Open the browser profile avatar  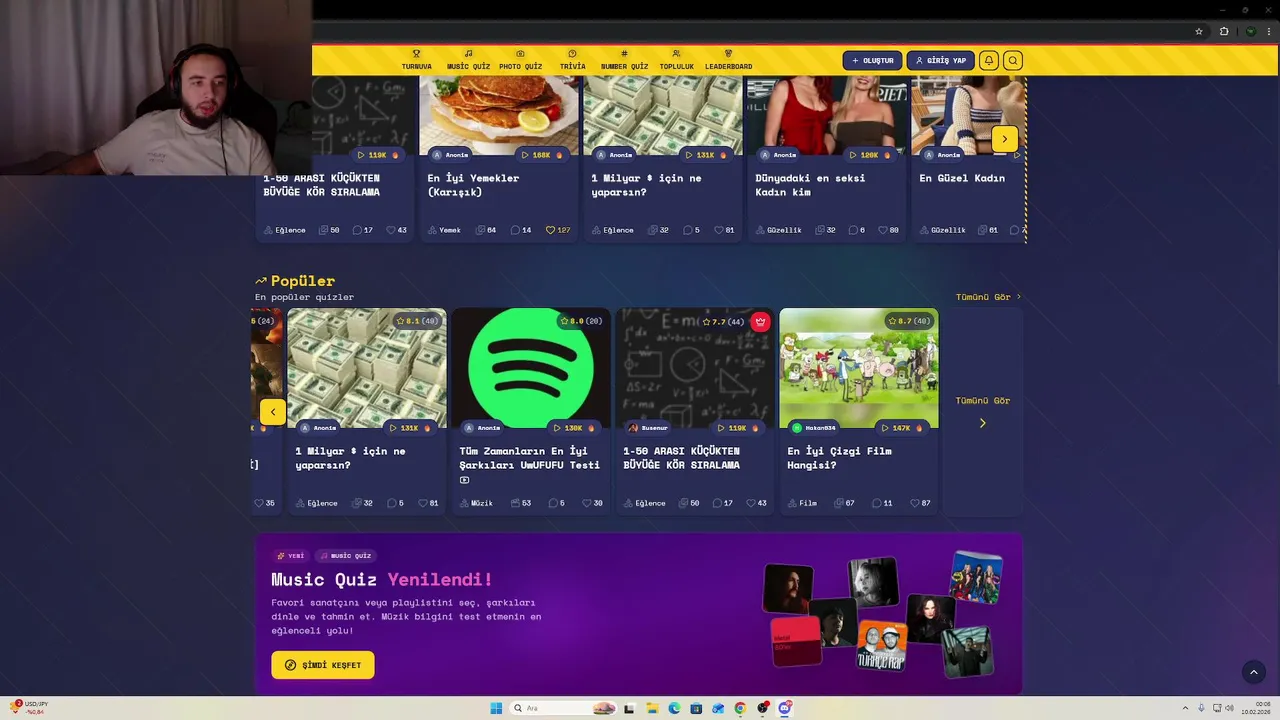pos(1250,31)
